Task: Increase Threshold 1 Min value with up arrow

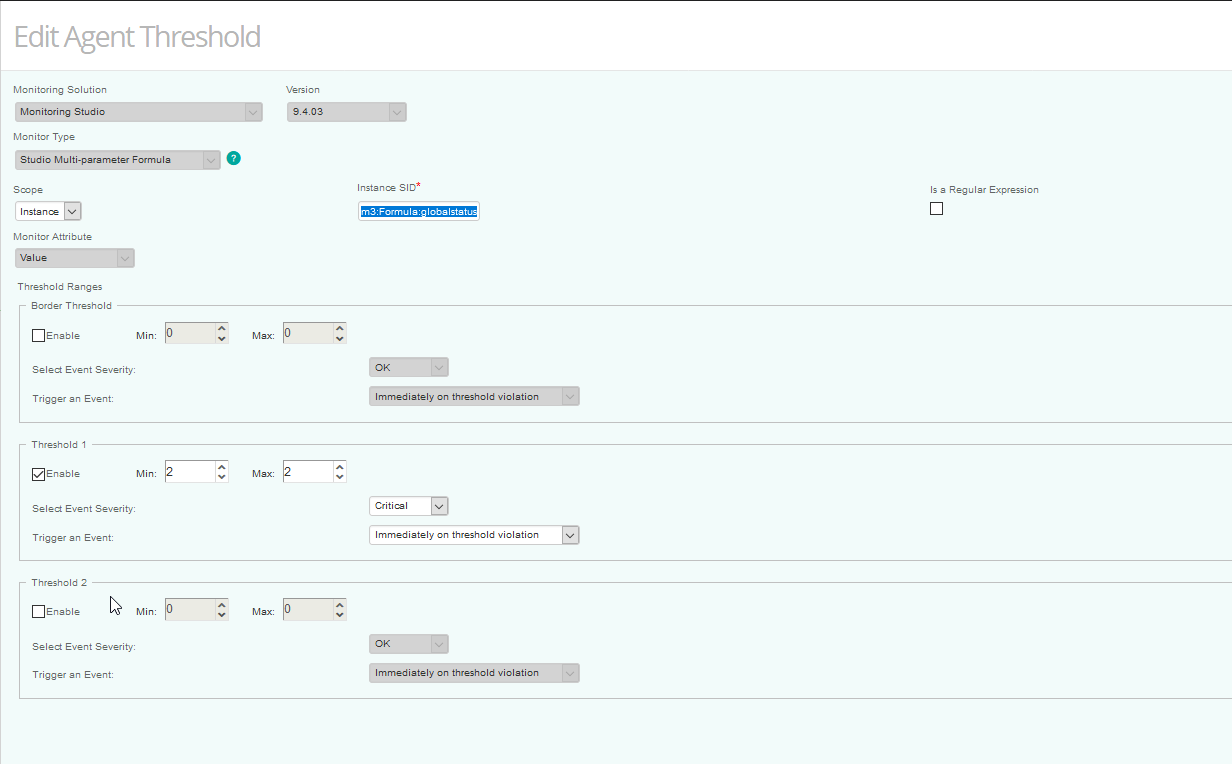Action: pos(222,466)
